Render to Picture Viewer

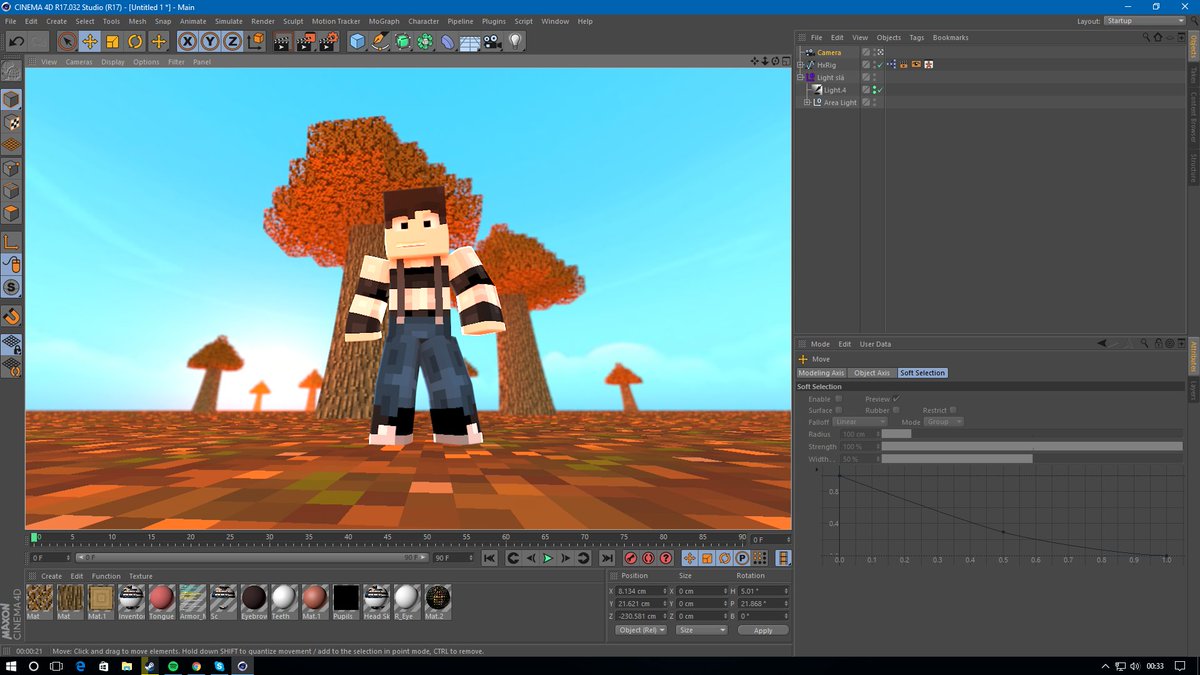[x=305, y=41]
